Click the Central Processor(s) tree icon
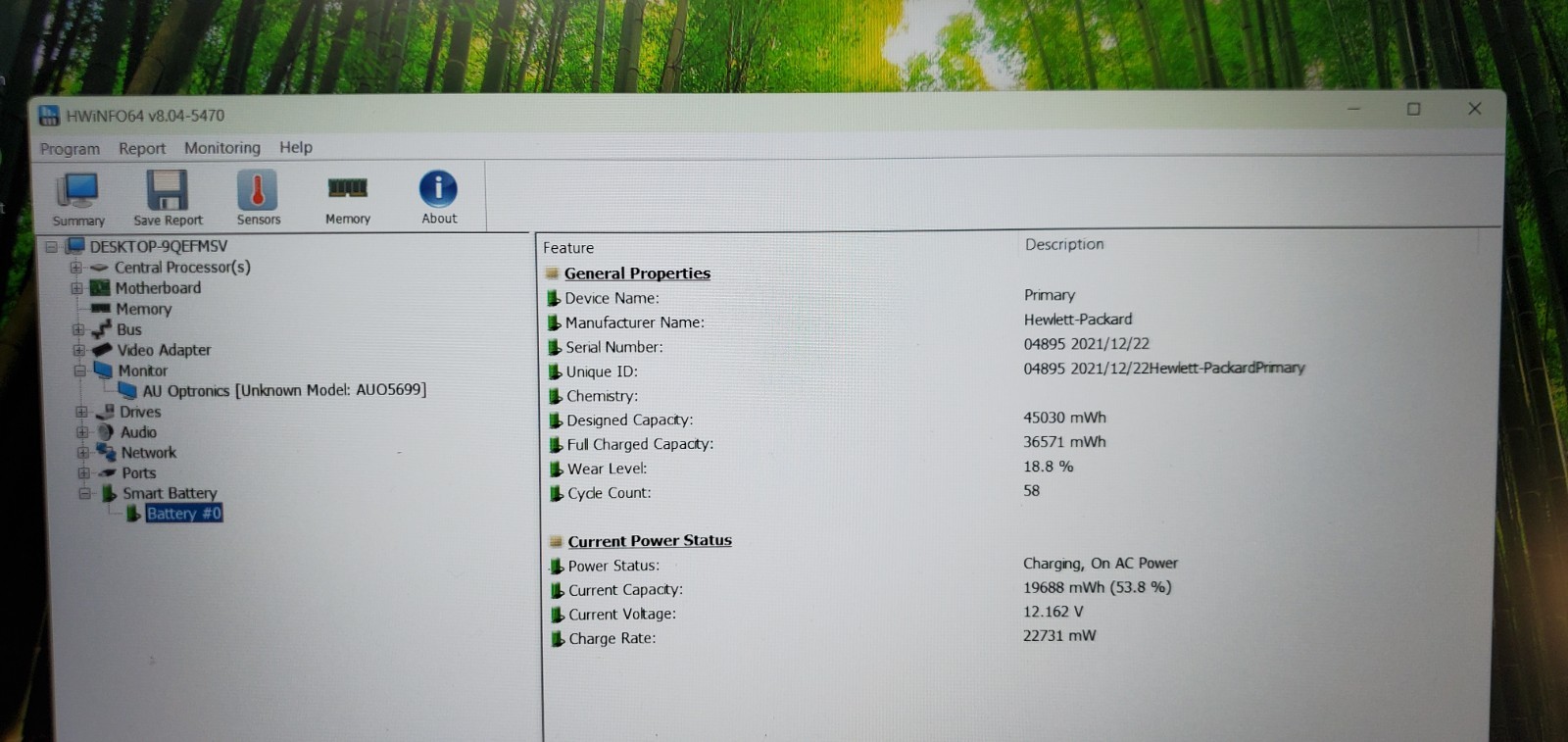 tap(99, 268)
